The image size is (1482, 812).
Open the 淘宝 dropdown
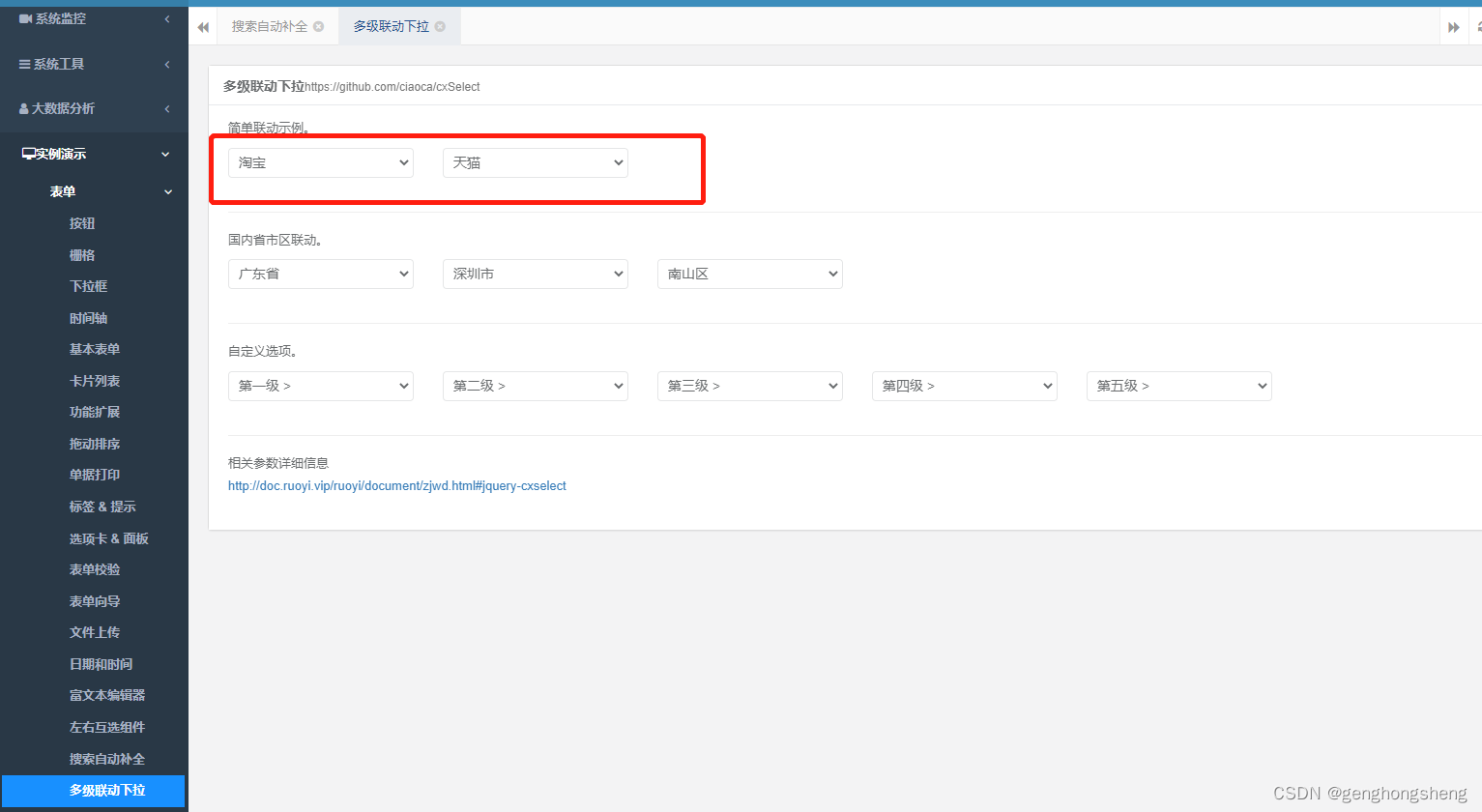coord(320,162)
